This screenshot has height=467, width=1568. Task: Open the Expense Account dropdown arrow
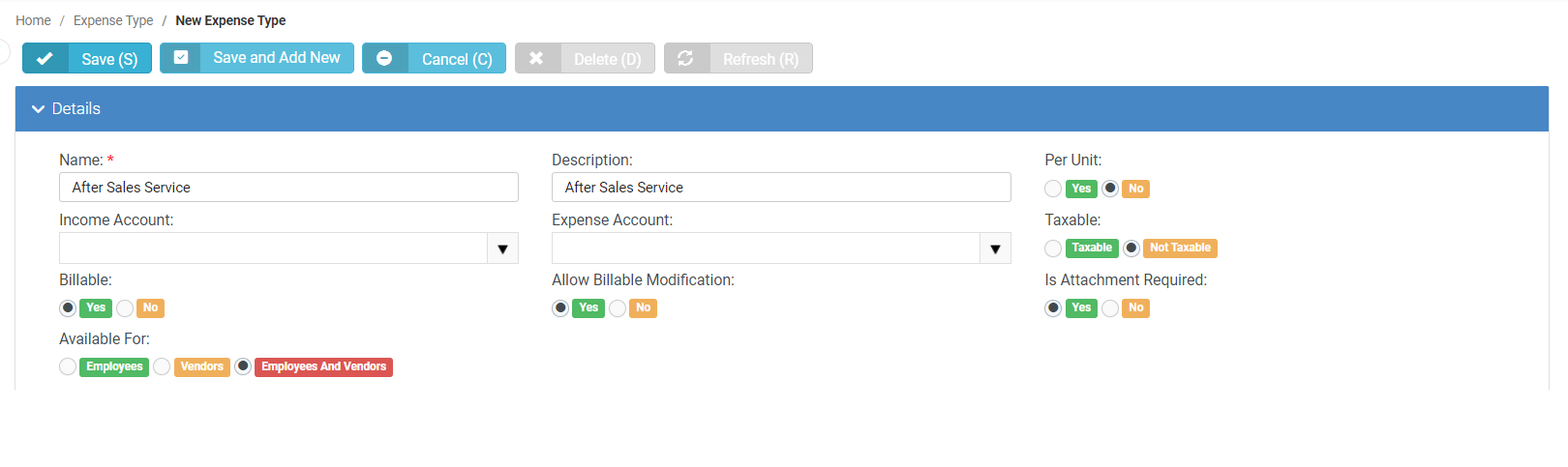pos(995,248)
